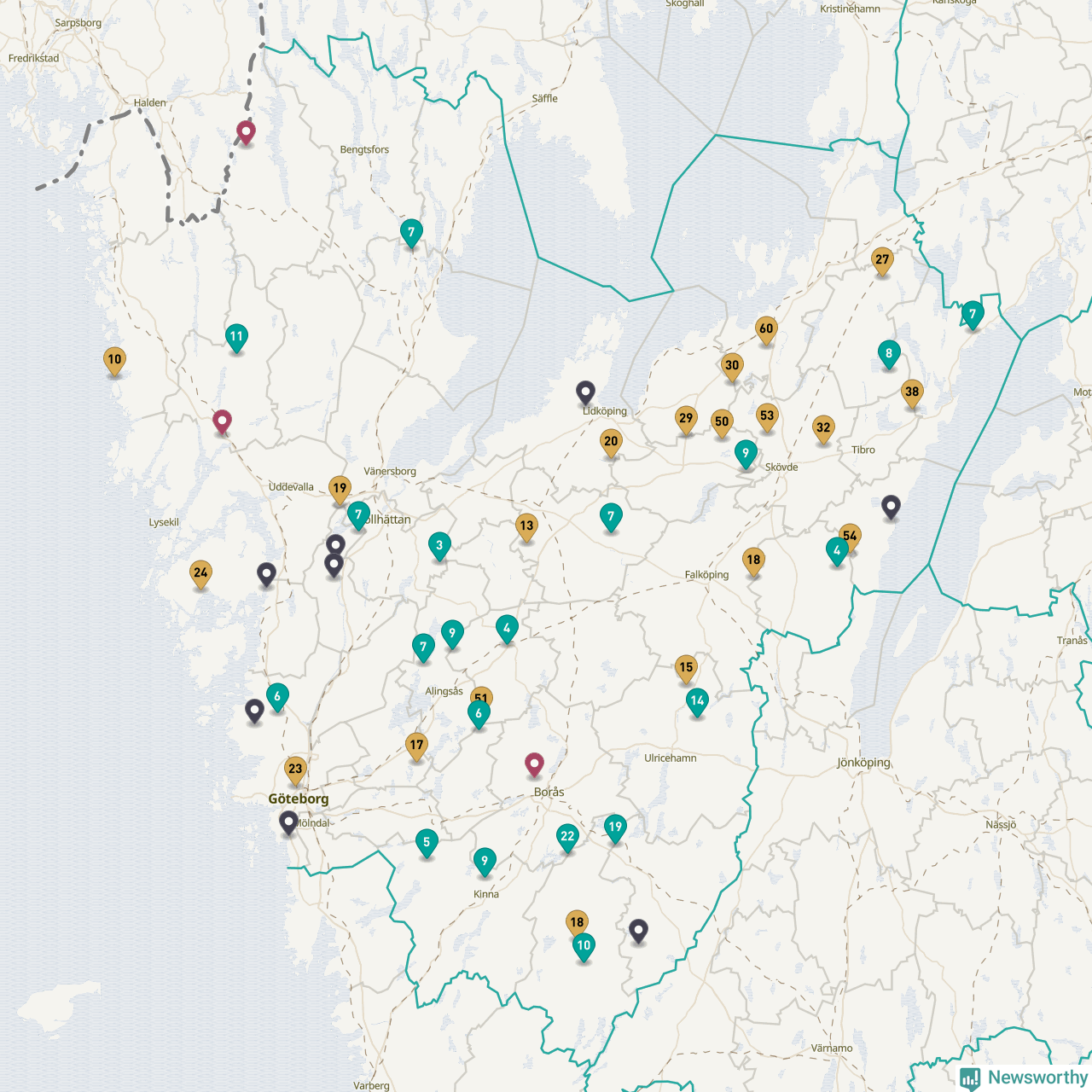Select the yellow marker numbered 27
The image size is (1092, 1092).
(x=882, y=260)
